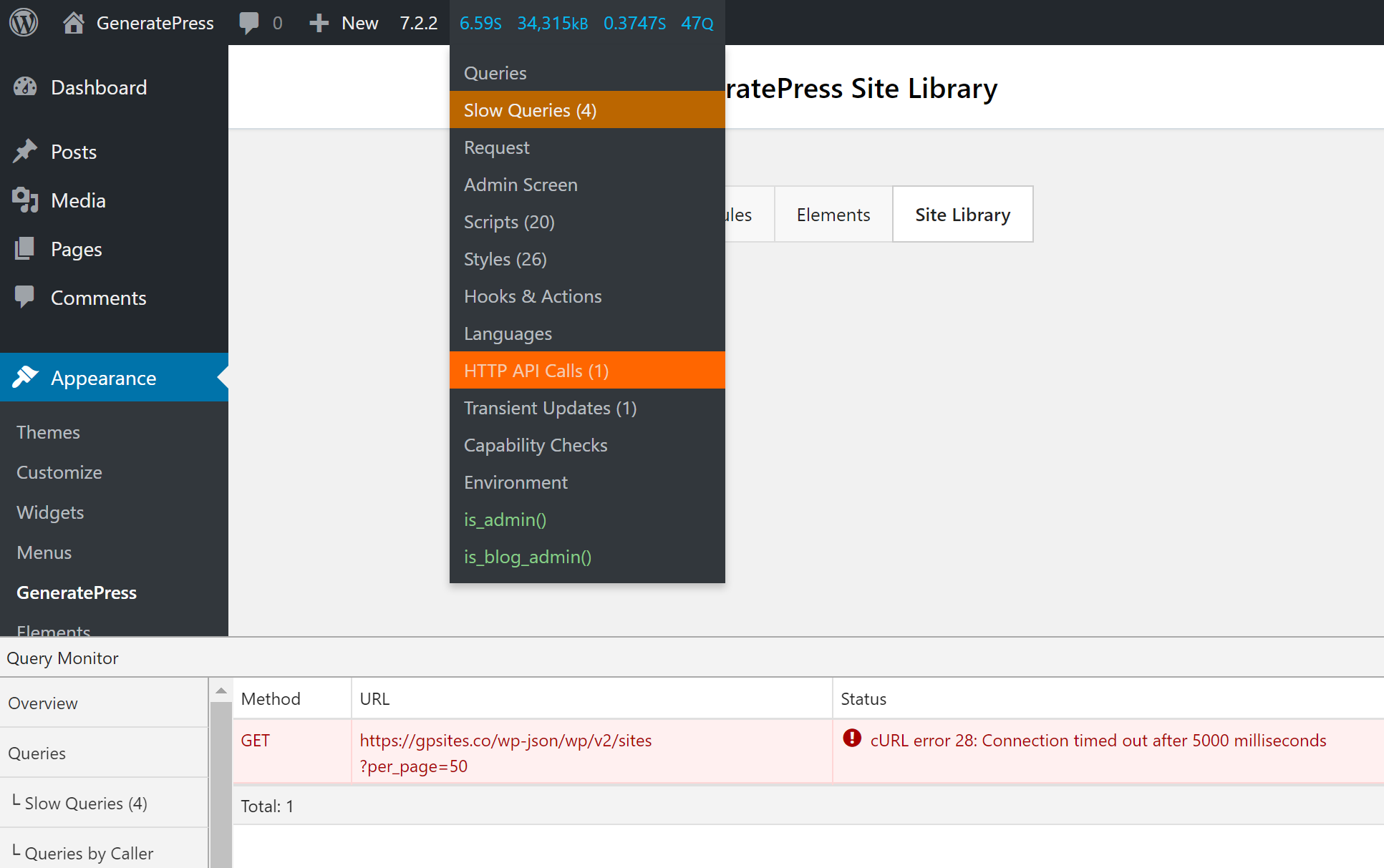Image resolution: width=1384 pixels, height=868 pixels.
Task: Open the Comments menu in sidebar
Action: pyautogui.click(x=114, y=298)
